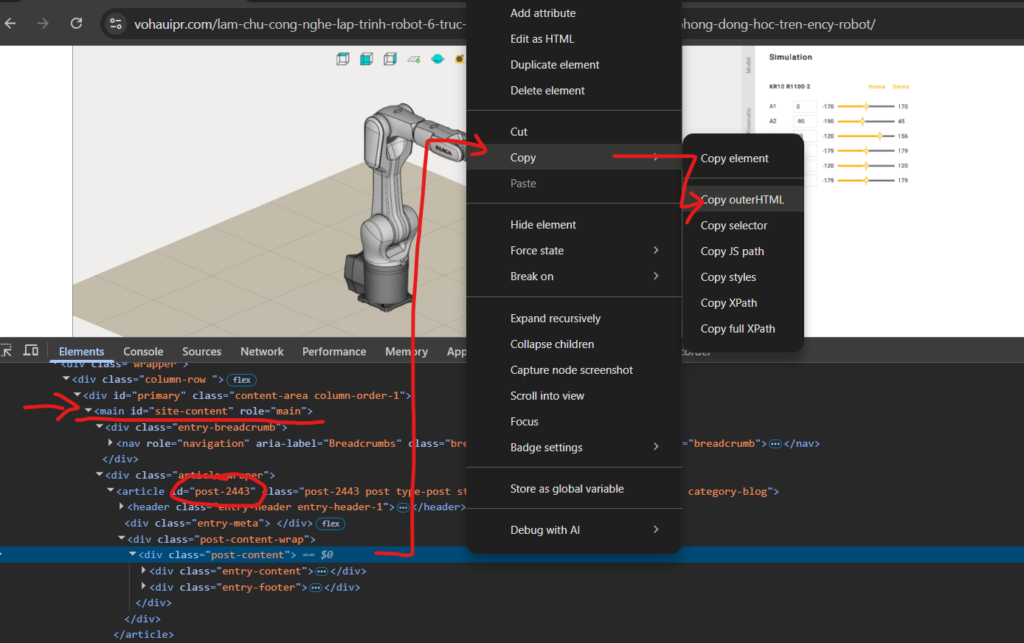Activate the inspect element picker icon
This screenshot has width=1024, height=643.
[x=7, y=351]
